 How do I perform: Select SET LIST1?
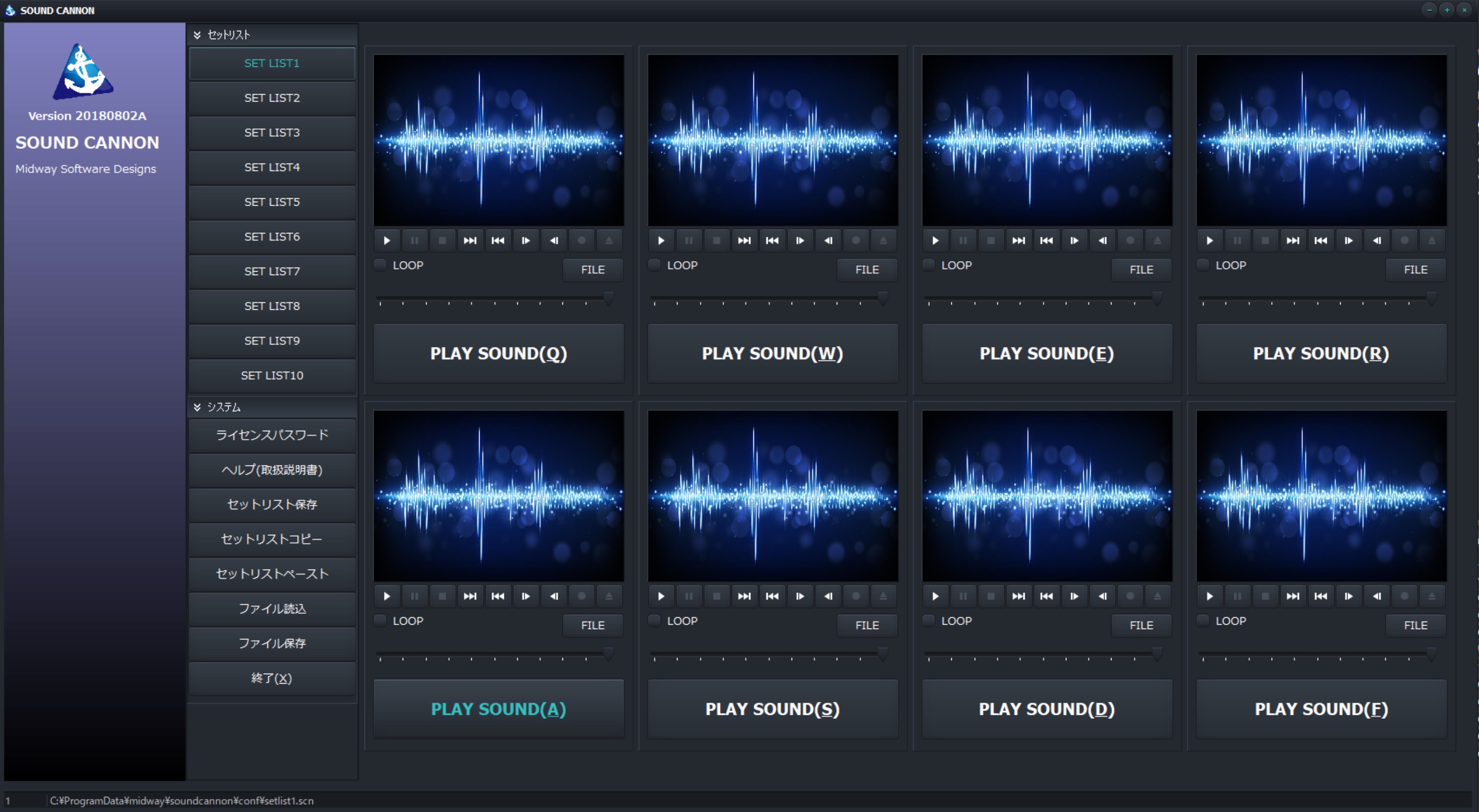pyautogui.click(x=272, y=63)
